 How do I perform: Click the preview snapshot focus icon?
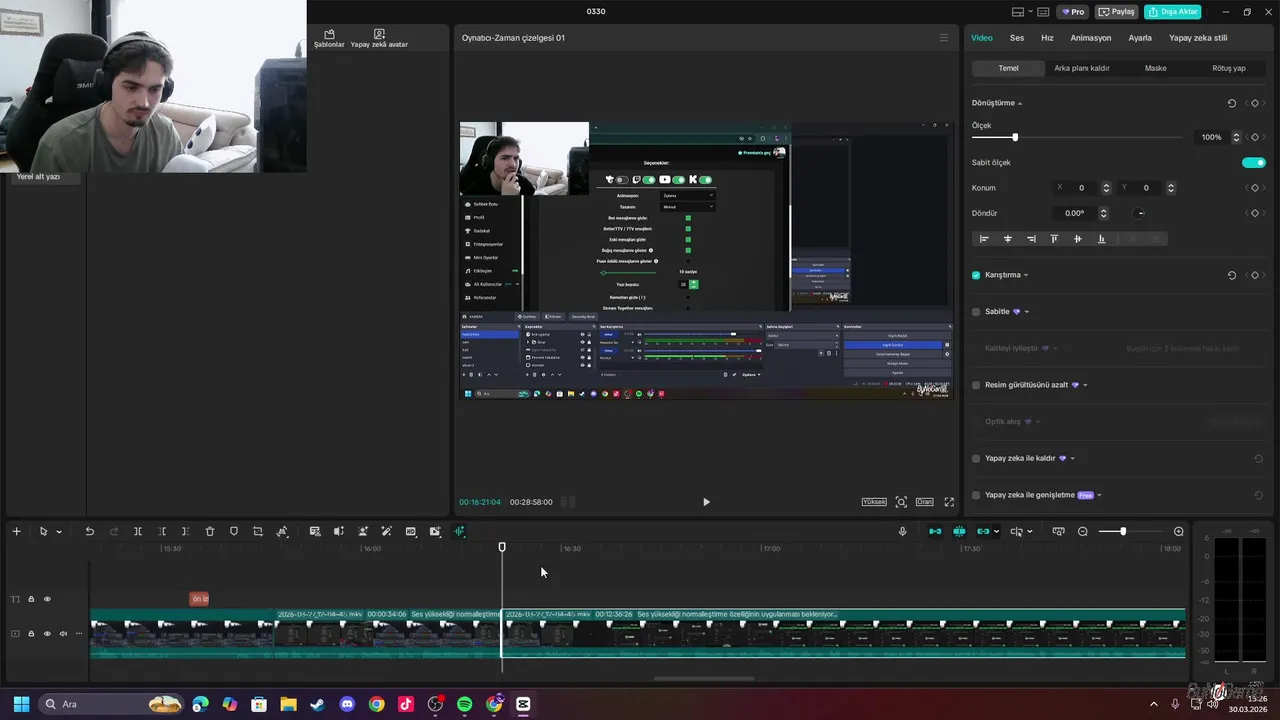coord(901,502)
